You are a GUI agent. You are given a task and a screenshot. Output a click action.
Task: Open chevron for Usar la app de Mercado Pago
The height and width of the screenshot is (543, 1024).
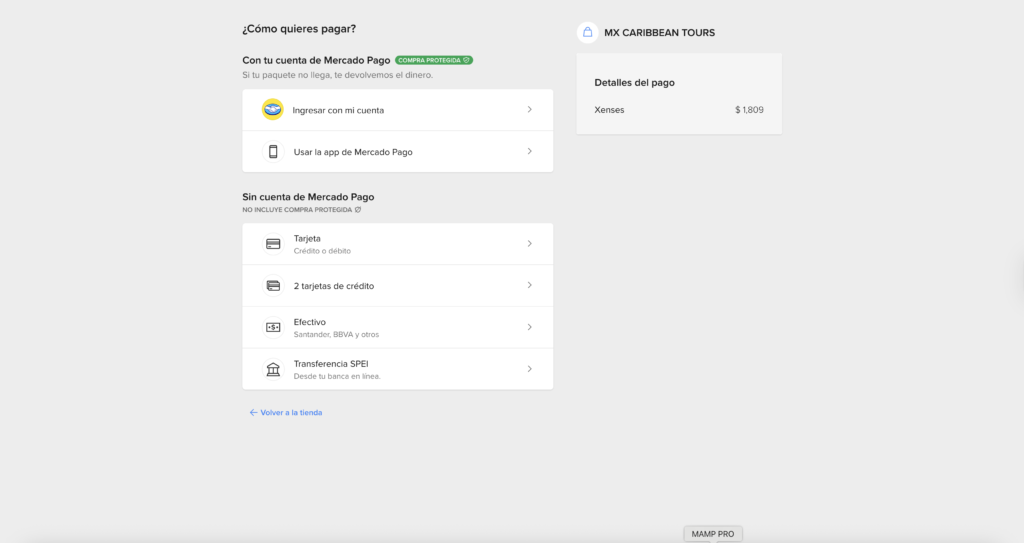(x=529, y=152)
